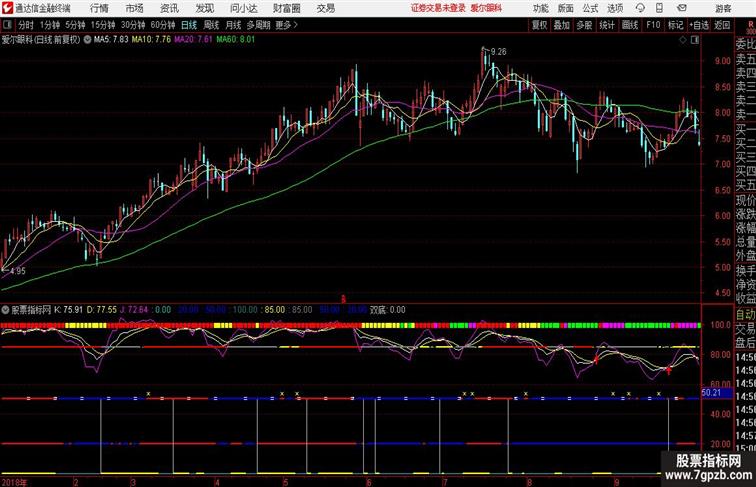This screenshot has width=756, height=487.
Task: Open the headset customer service icon
Action: click(640, 8)
